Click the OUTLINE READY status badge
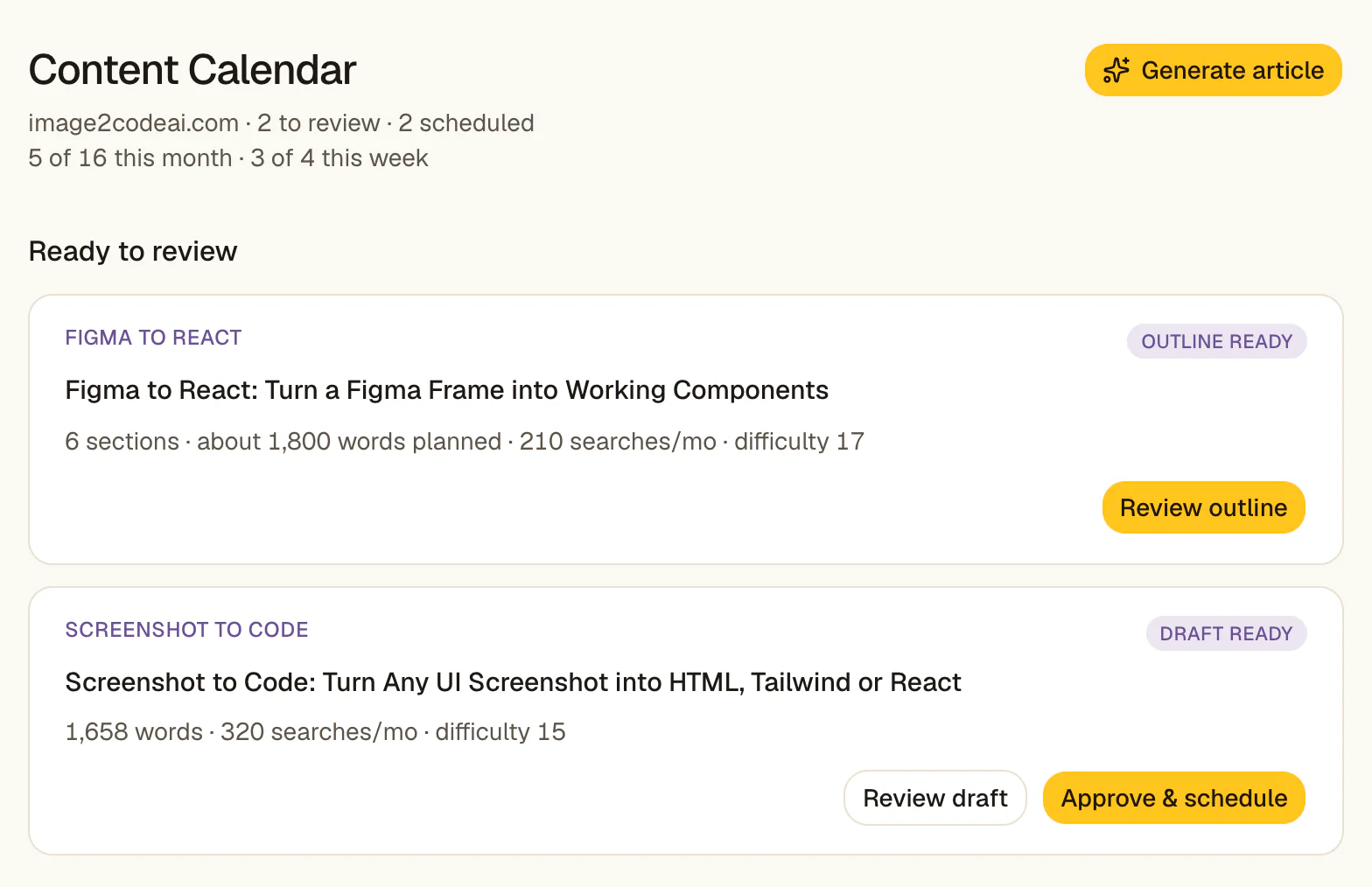1372x887 pixels. 1216,341
